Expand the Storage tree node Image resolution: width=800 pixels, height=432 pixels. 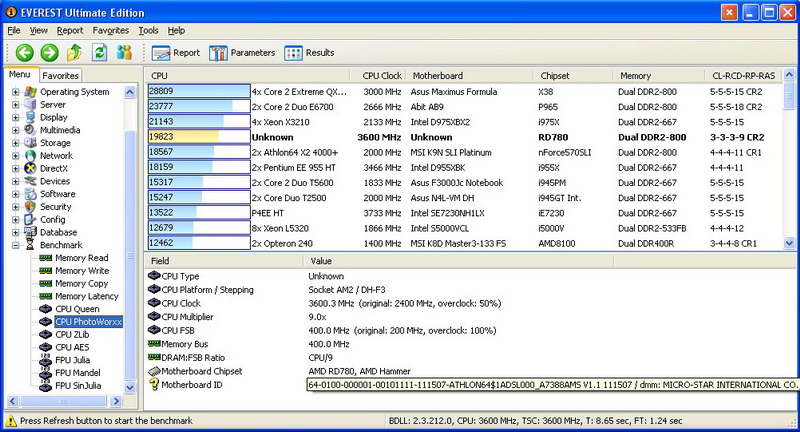pos(15,143)
